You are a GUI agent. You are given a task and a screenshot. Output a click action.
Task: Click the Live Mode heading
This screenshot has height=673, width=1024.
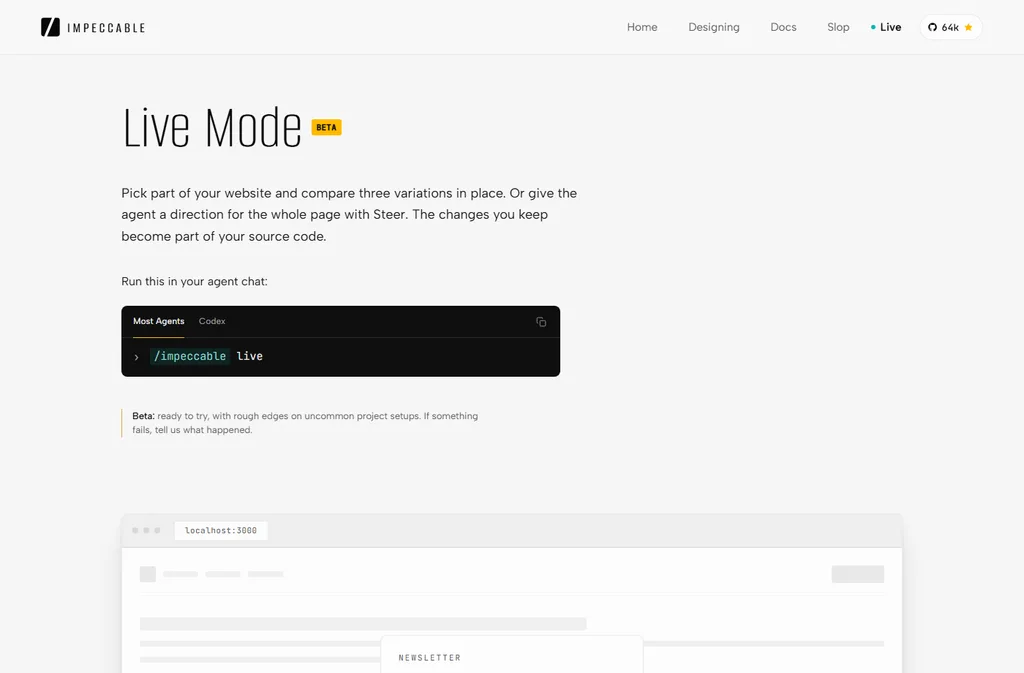click(x=212, y=127)
